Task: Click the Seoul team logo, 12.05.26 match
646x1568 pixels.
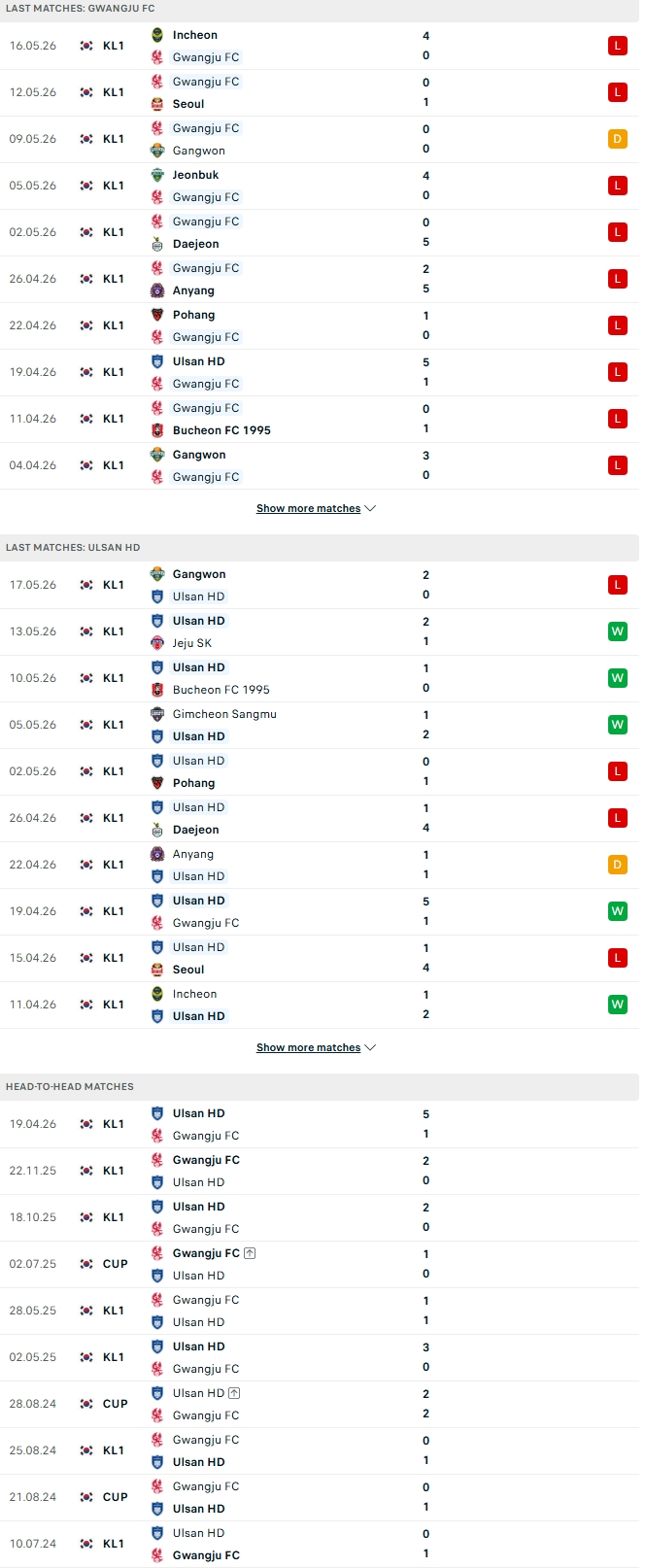Action: (x=157, y=104)
